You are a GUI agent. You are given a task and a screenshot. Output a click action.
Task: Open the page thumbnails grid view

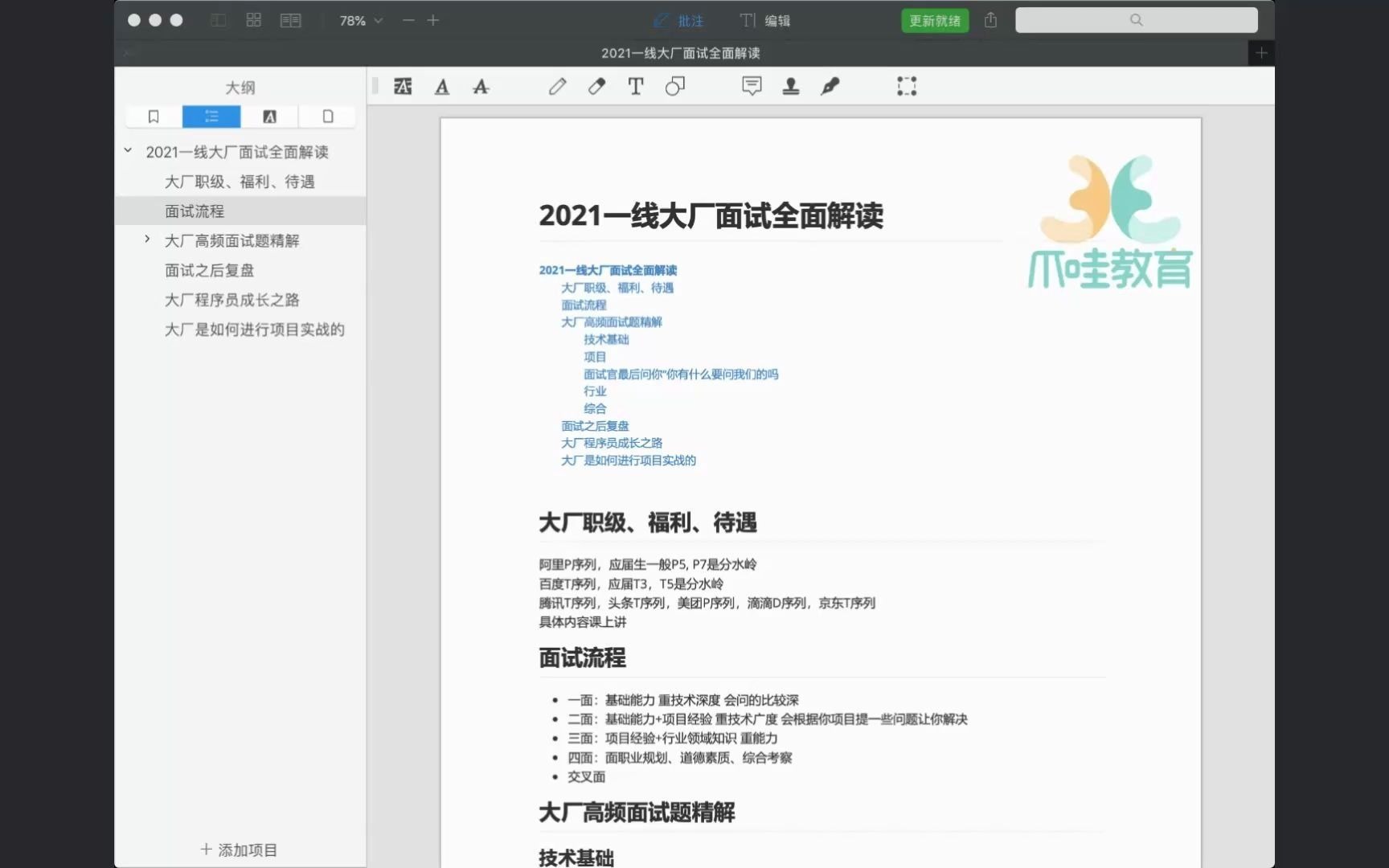(253, 20)
